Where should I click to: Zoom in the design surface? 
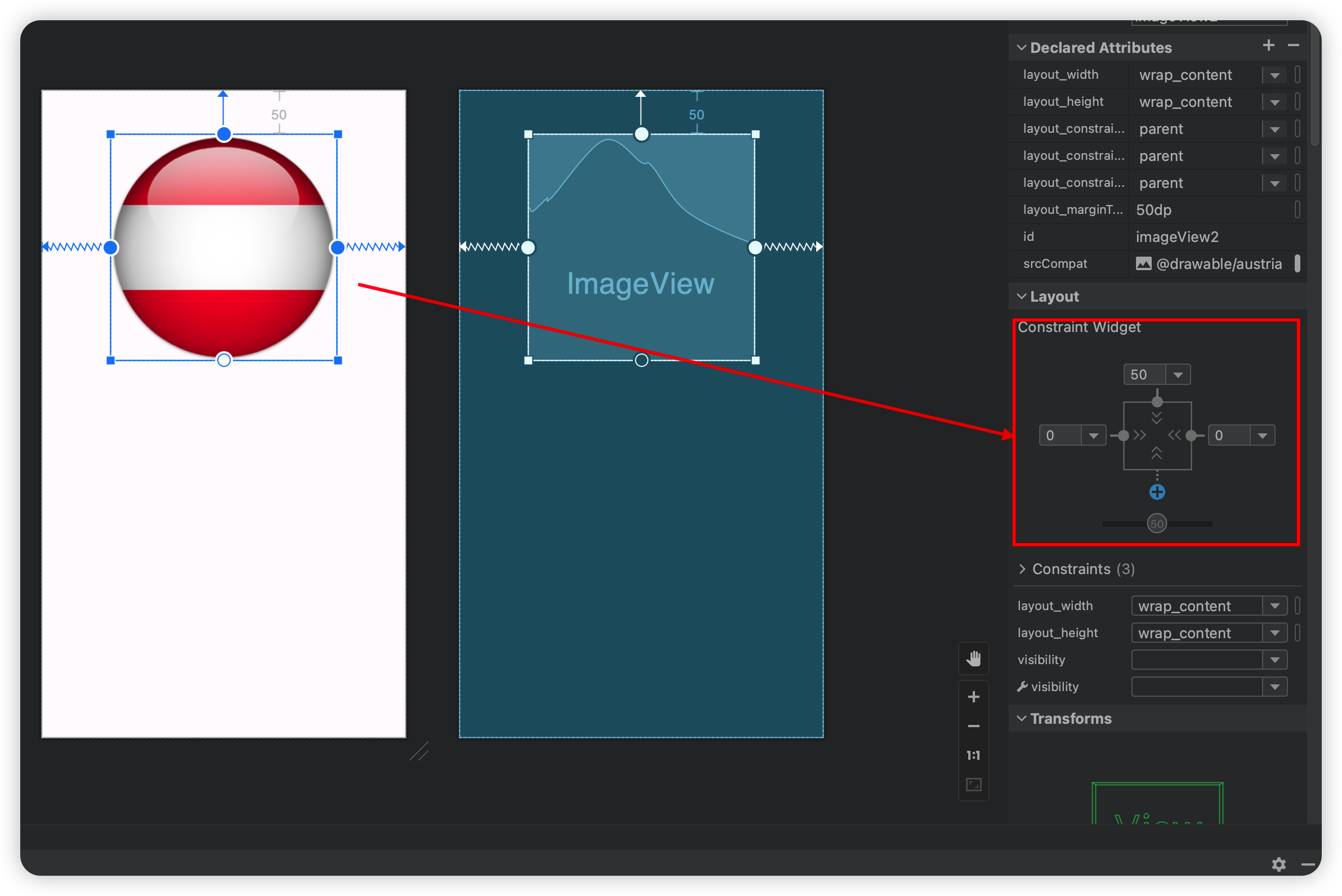click(x=973, y=697)
